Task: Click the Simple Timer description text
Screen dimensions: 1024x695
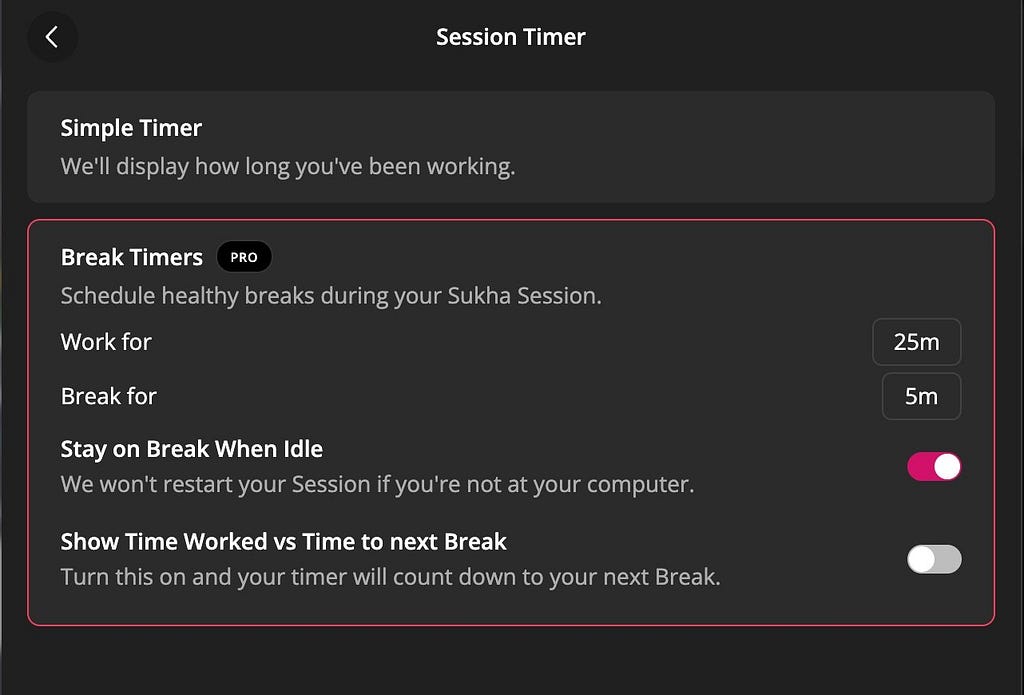Action: click(x=288, y=167)
